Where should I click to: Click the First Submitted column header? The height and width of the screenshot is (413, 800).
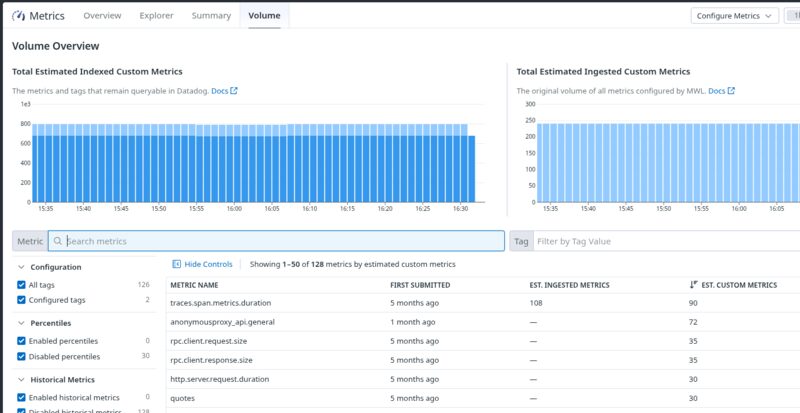tap(420, 285)
